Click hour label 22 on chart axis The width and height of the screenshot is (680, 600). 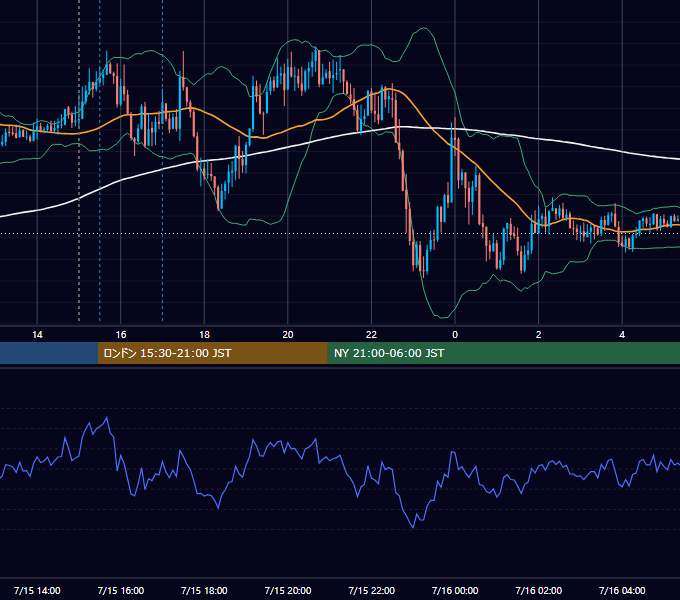(x=372, y=335)
